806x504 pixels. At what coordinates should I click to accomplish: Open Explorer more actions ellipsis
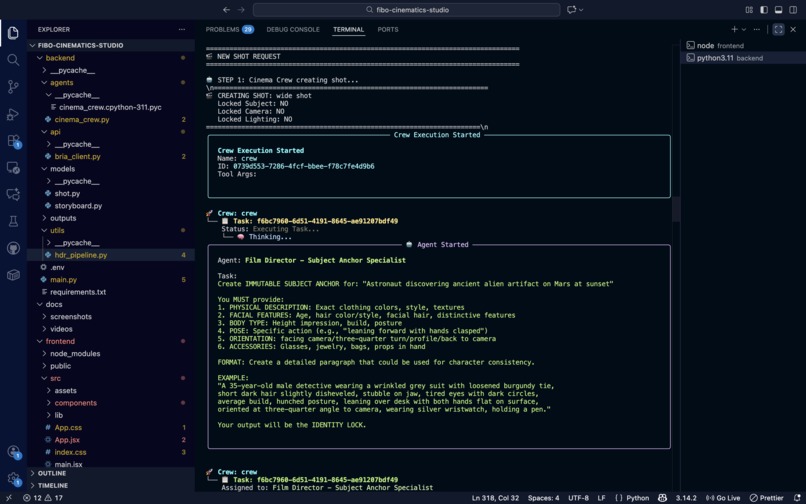click(181, 29)
